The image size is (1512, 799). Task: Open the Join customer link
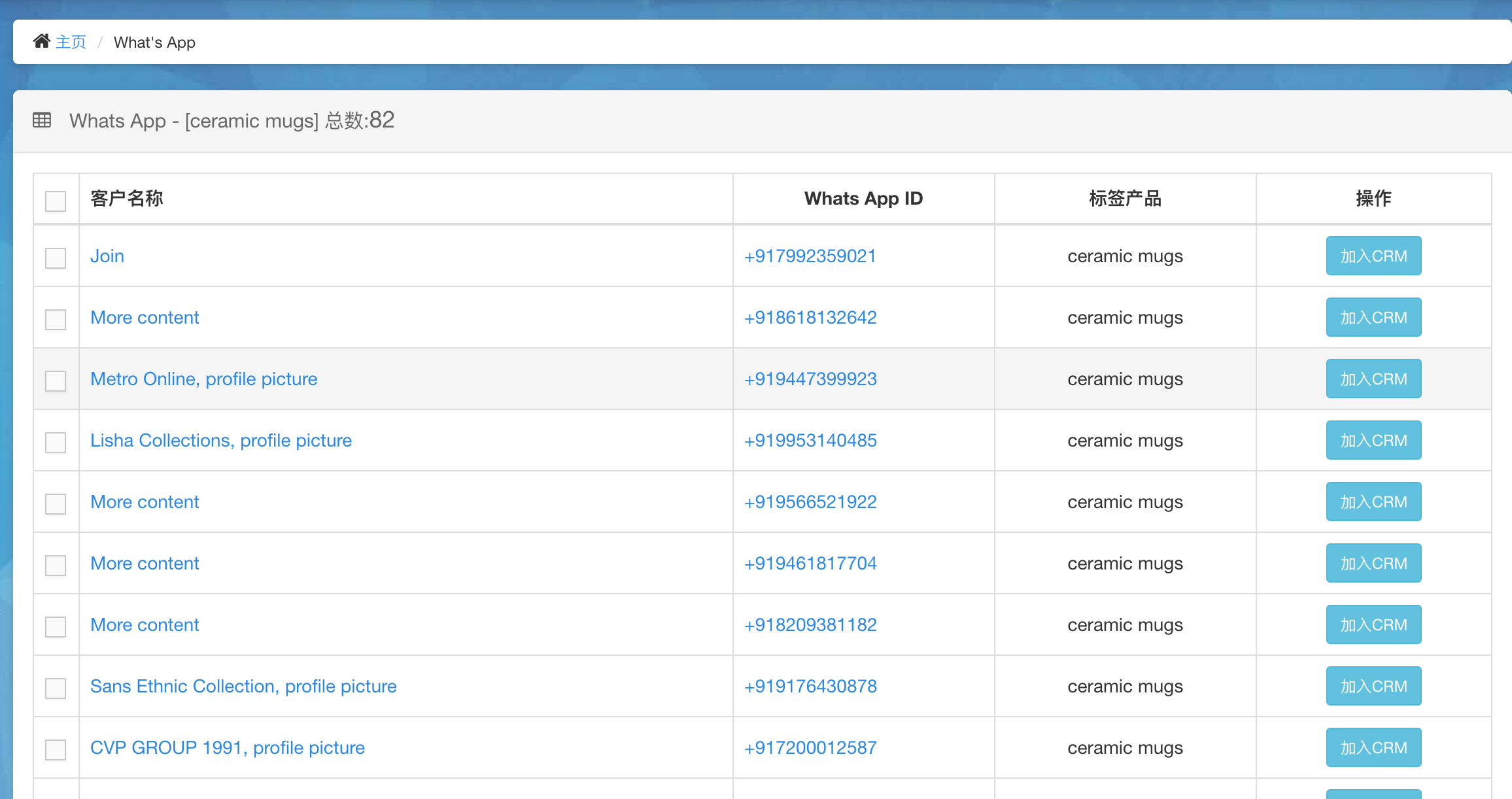click(107, 256)
